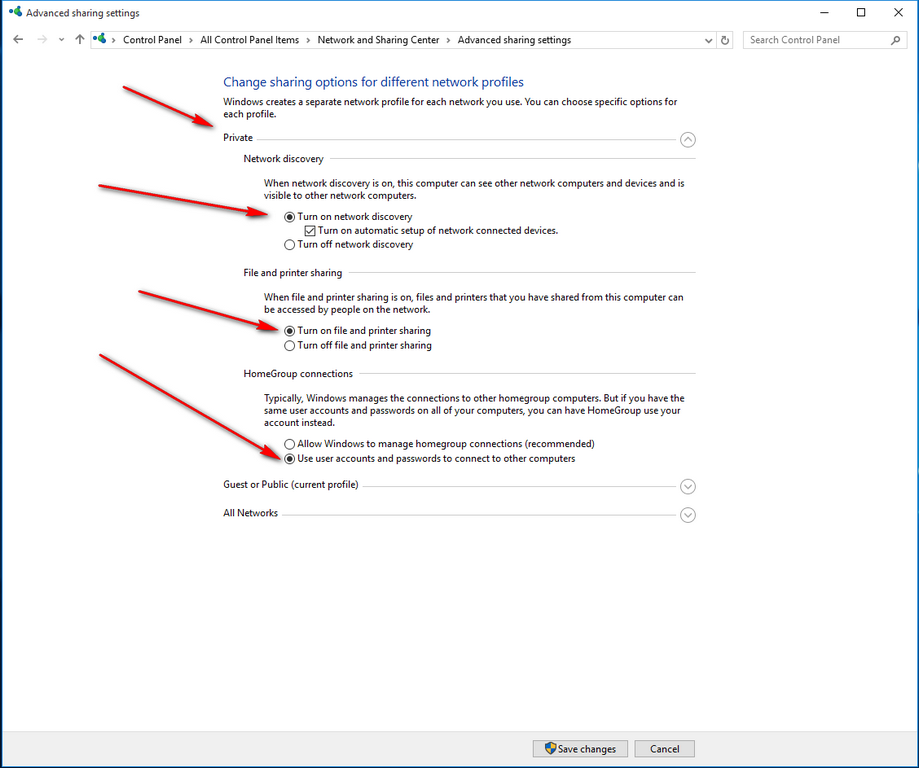The width and height of the screenshot is (919, 768).
Task: Maximize the Advanced sharing settings window
Action: (x=861, y=12)
